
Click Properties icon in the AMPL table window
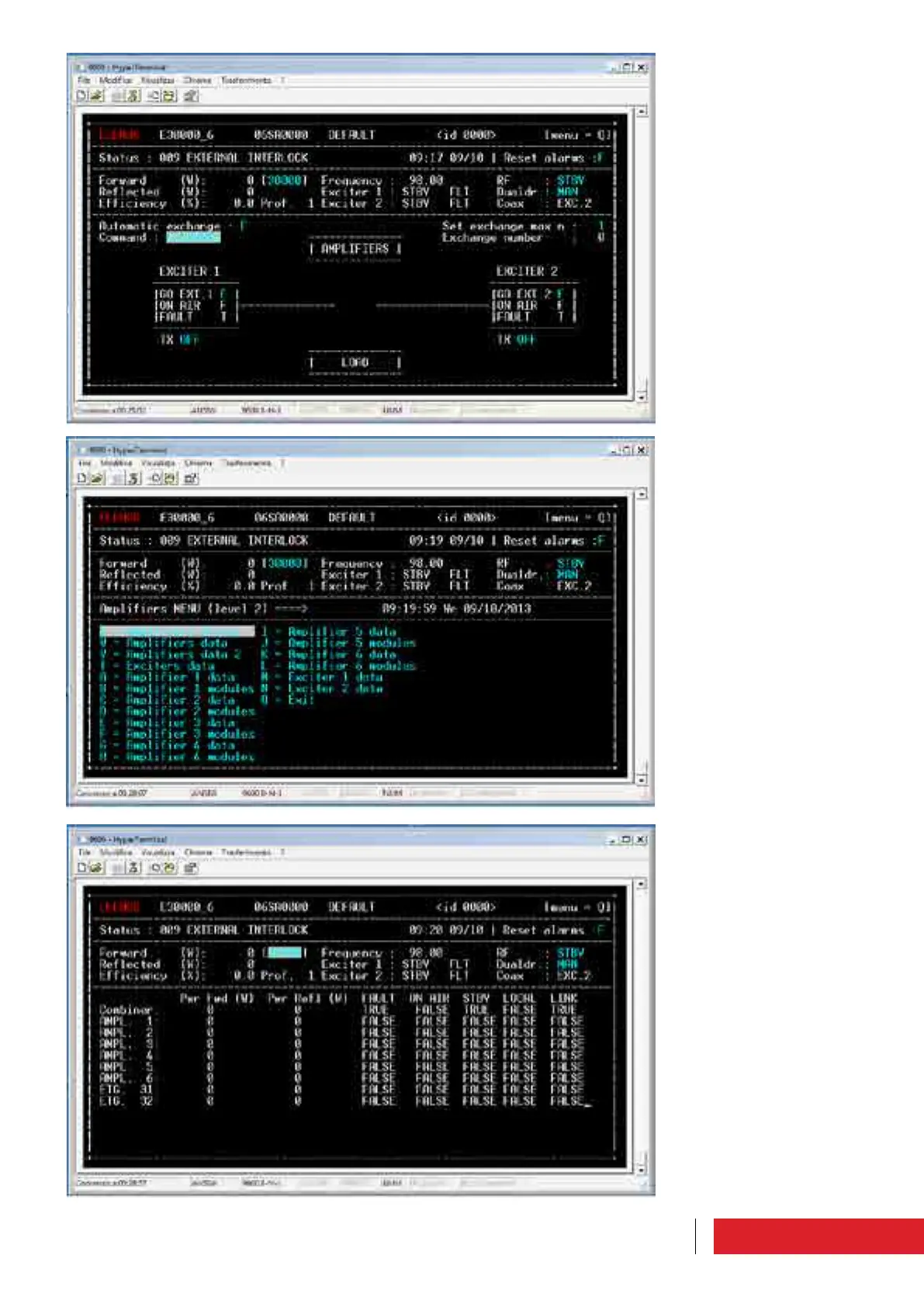coord(191,868)
